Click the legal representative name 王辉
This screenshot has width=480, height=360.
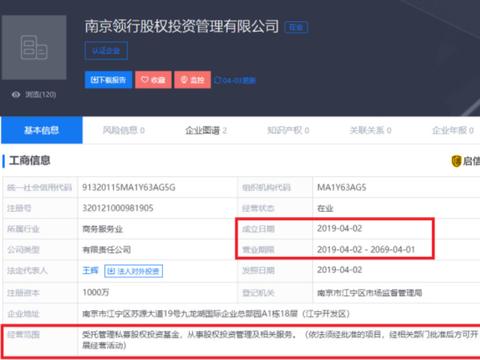[x=90, y=270]
